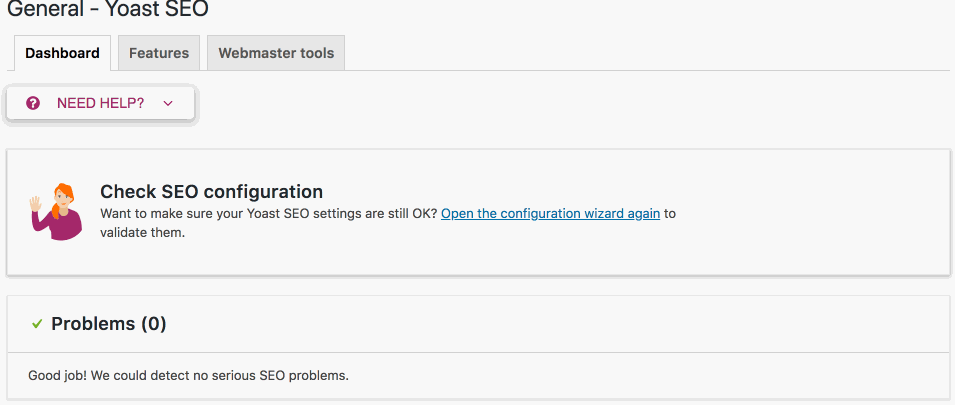Image resolution: width=955 pixels, height=405 pixels.
Task: Switch to the Dashboard tab
Action: [x=62, y=53]
